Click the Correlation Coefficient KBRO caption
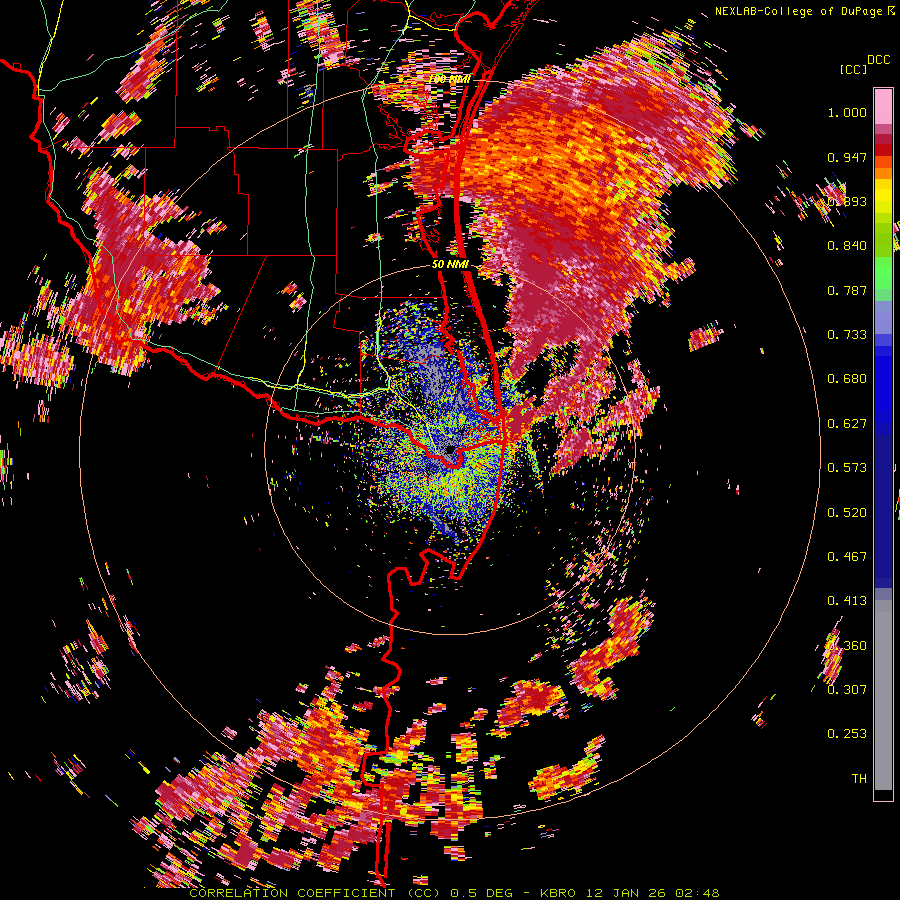The height and width of the screenshot is (900, 900). coord(454,893)
